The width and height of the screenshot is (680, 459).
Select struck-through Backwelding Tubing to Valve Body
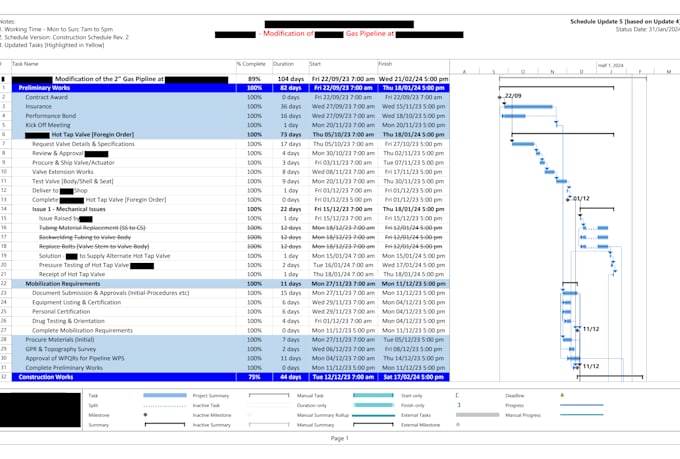85,237
